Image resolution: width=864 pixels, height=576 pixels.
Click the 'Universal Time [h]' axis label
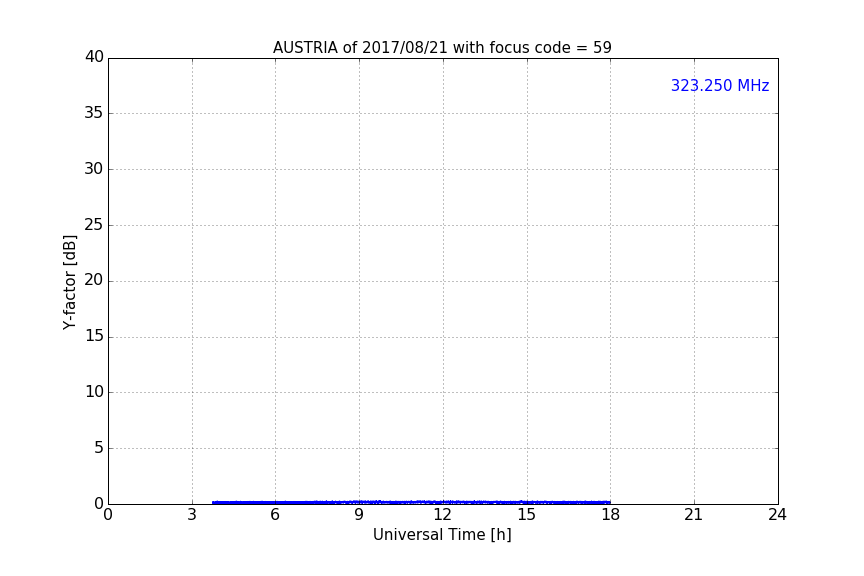442,535
